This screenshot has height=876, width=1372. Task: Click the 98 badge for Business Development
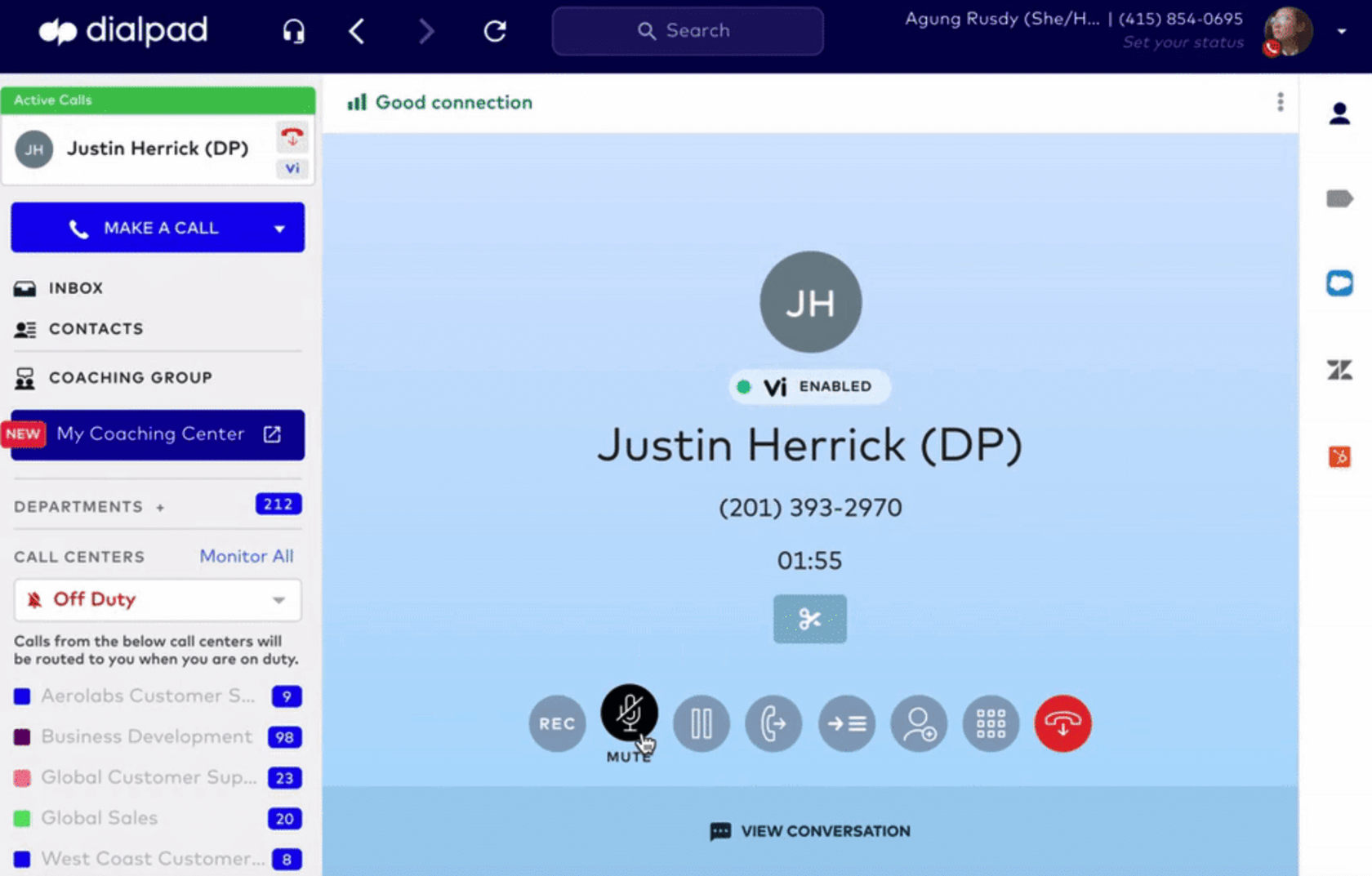point(285,737)
